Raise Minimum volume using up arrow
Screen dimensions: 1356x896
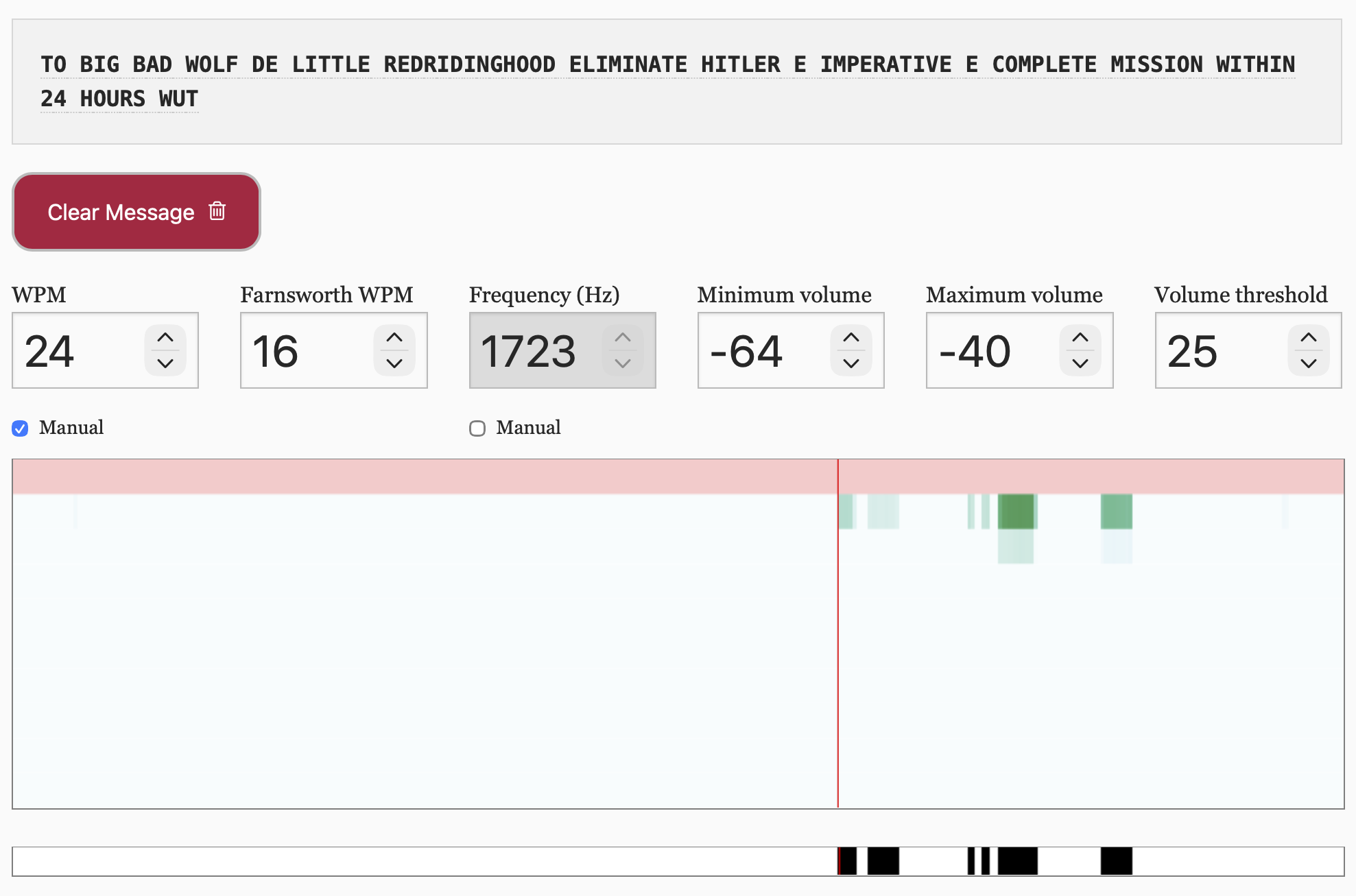[x=851, y=337]
